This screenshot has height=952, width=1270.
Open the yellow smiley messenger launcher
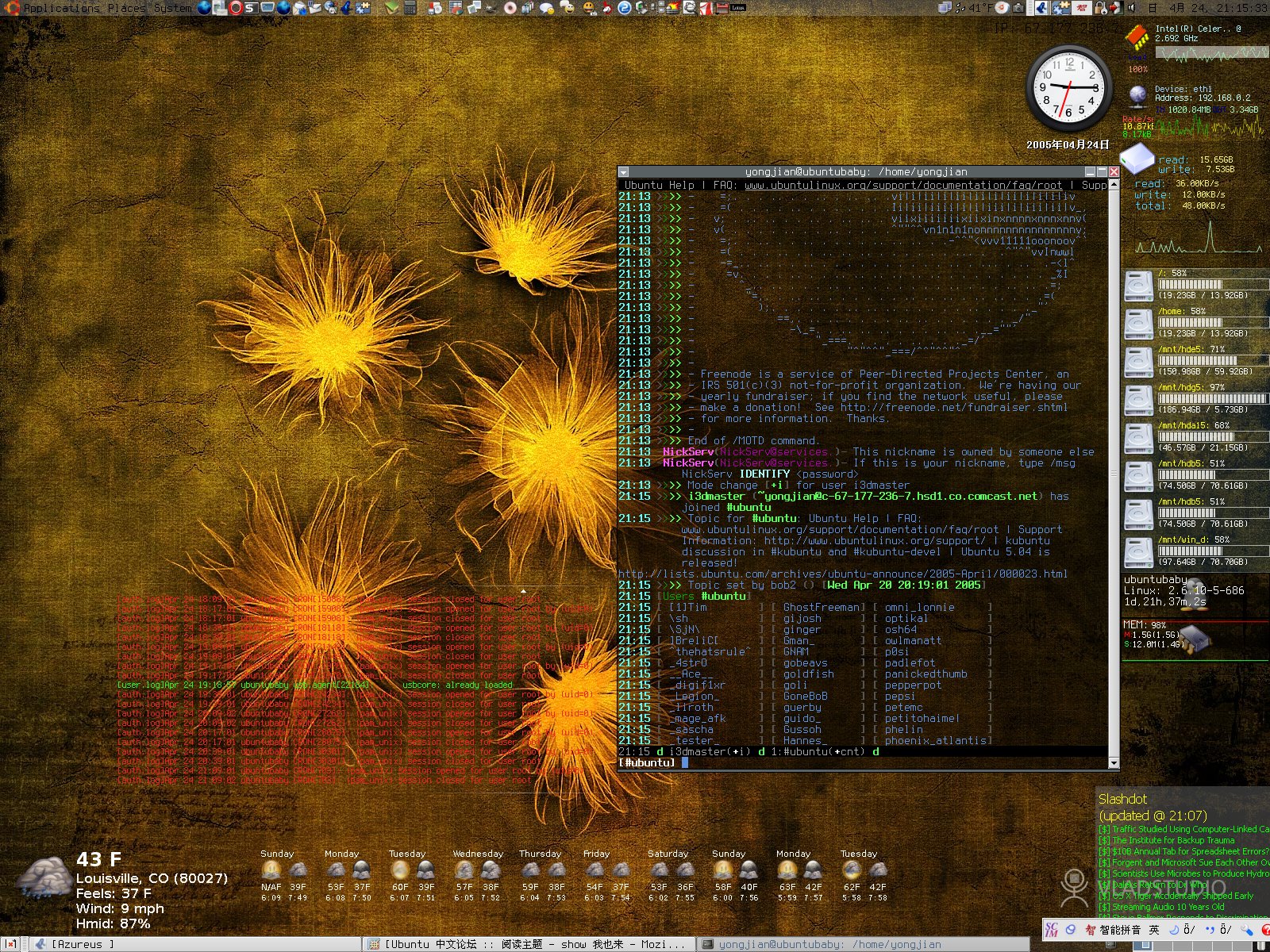[590, 8]
